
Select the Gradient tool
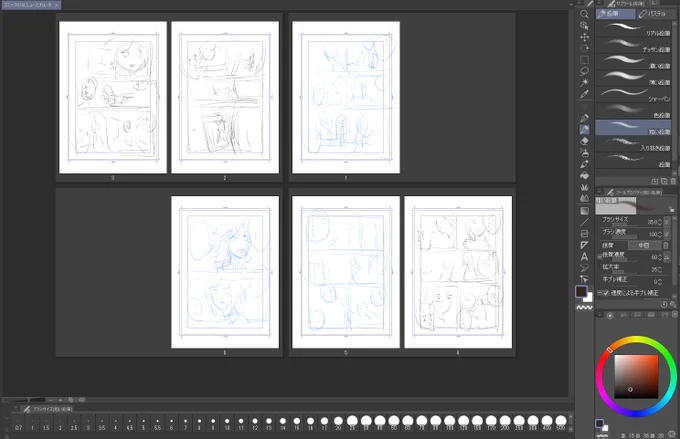click(584, 210)
